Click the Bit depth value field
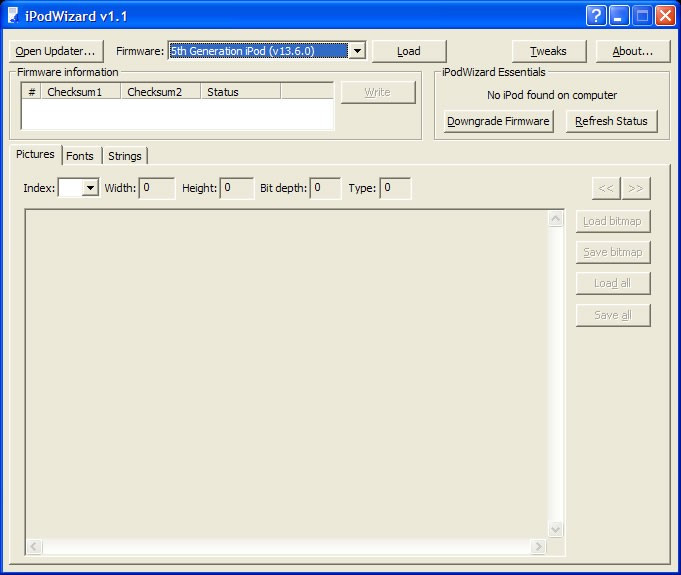The width and height of the screenshot is (681, 575). pos(325,188)
